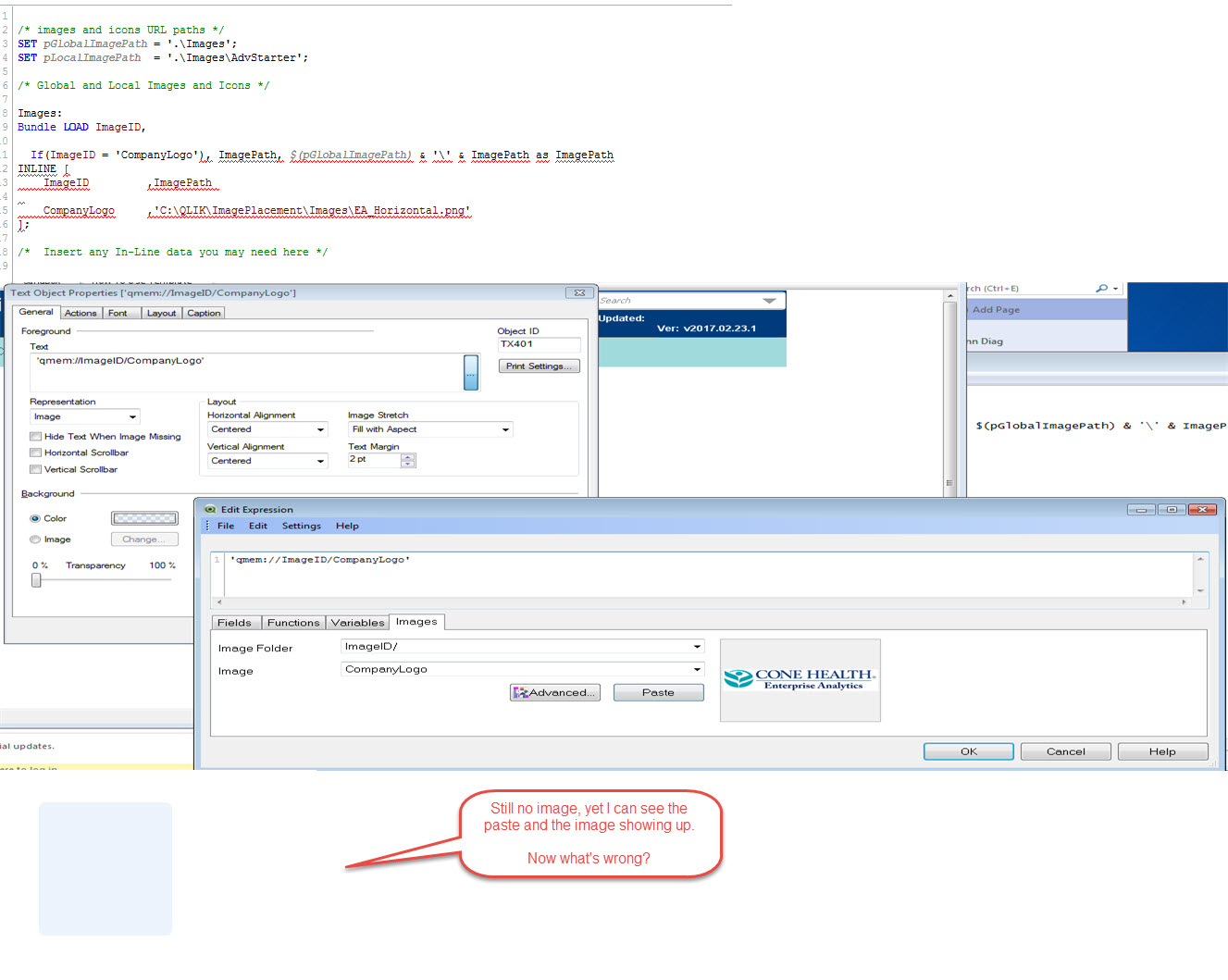Open Image Stretch dropdown Fill with Aspect

point(430,429)
